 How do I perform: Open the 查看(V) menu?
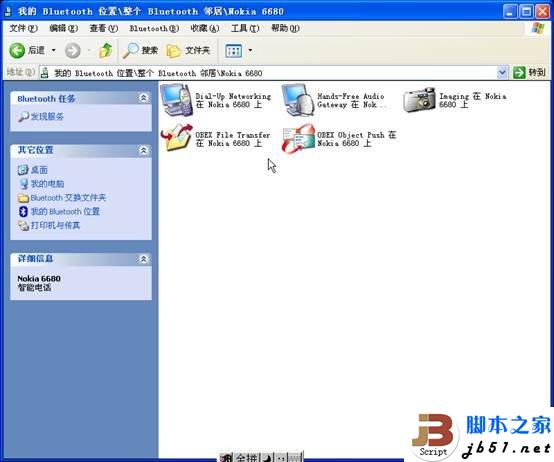tap(104, 28)
